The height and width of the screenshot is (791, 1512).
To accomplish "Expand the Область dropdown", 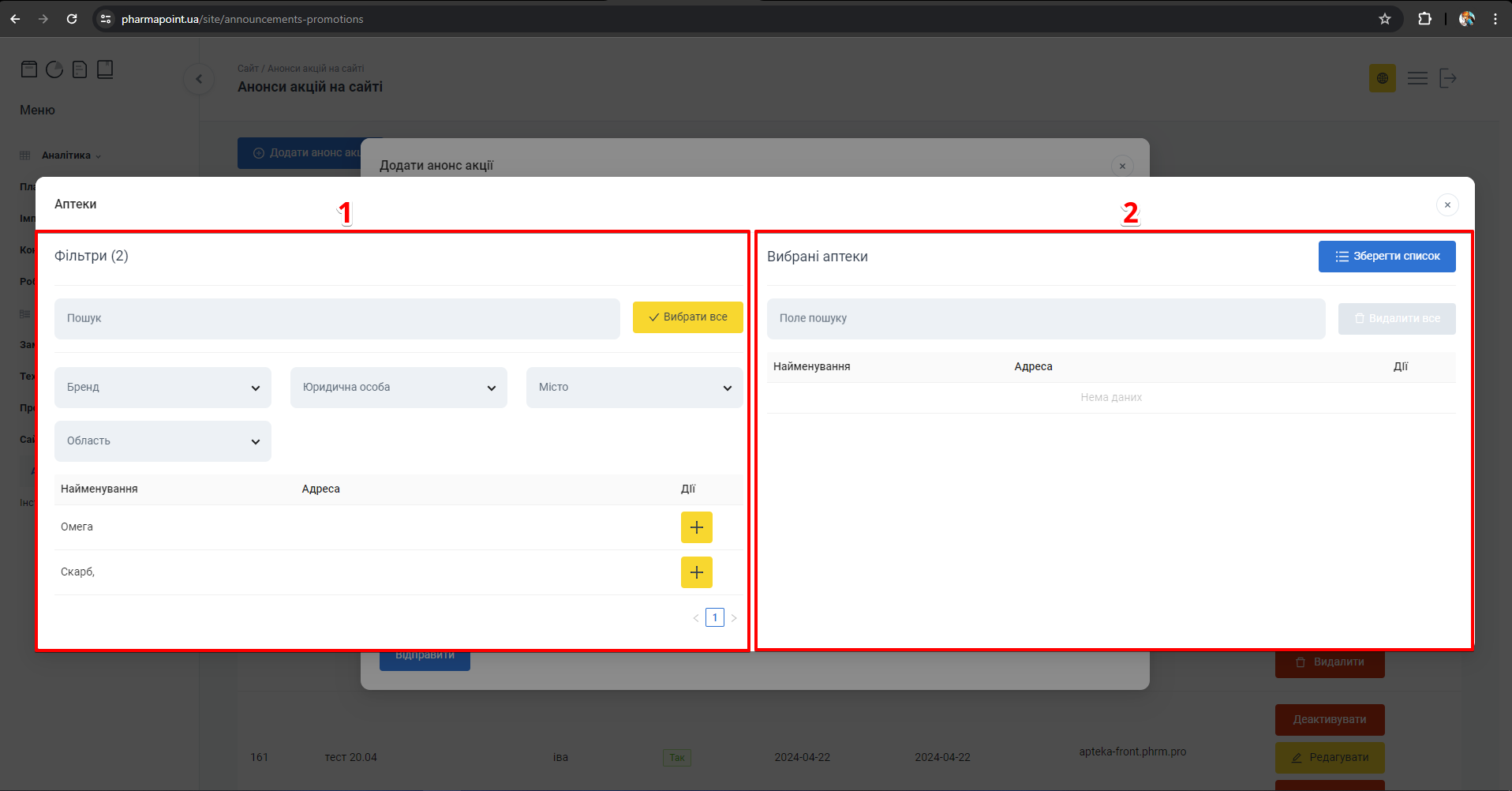I will (x=163, y=441).
